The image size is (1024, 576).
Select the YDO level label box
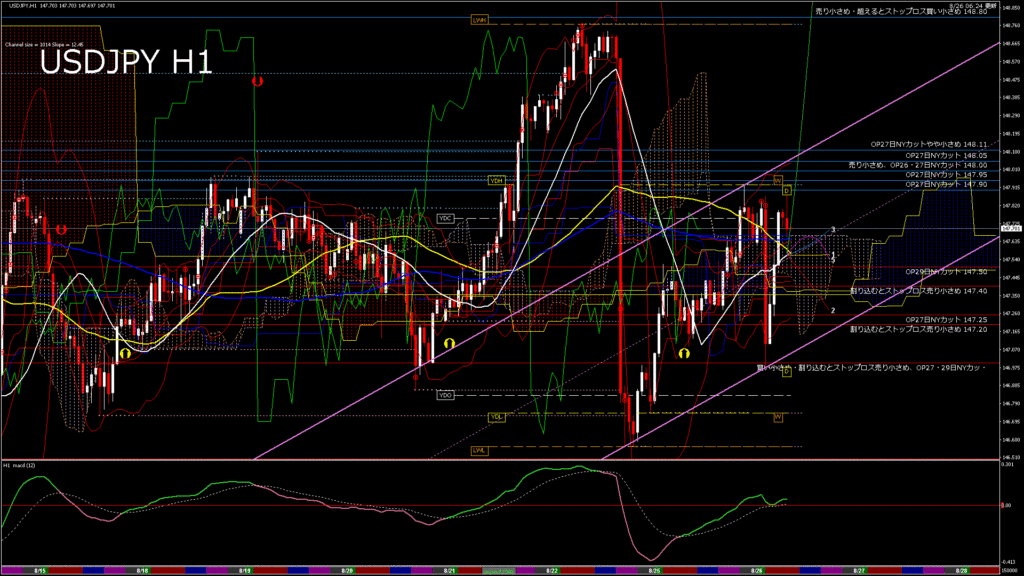[446, 395]
